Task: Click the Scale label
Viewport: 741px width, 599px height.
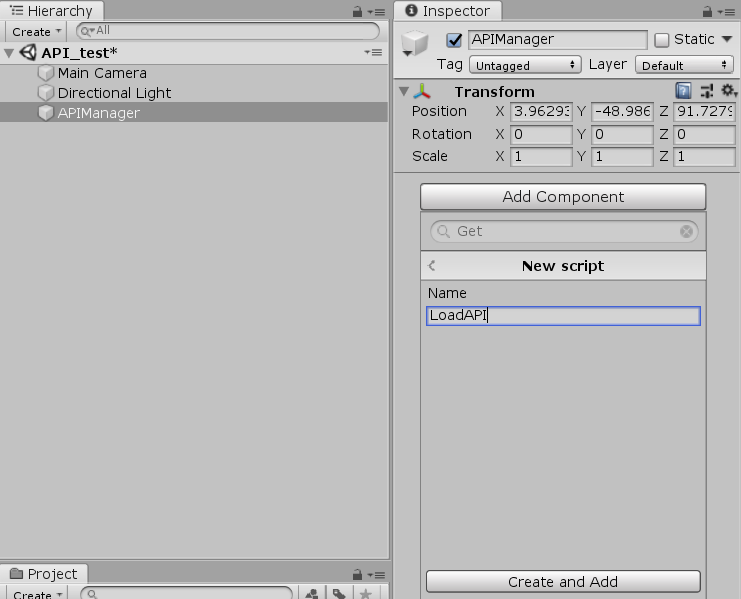Action: point(430,156)
